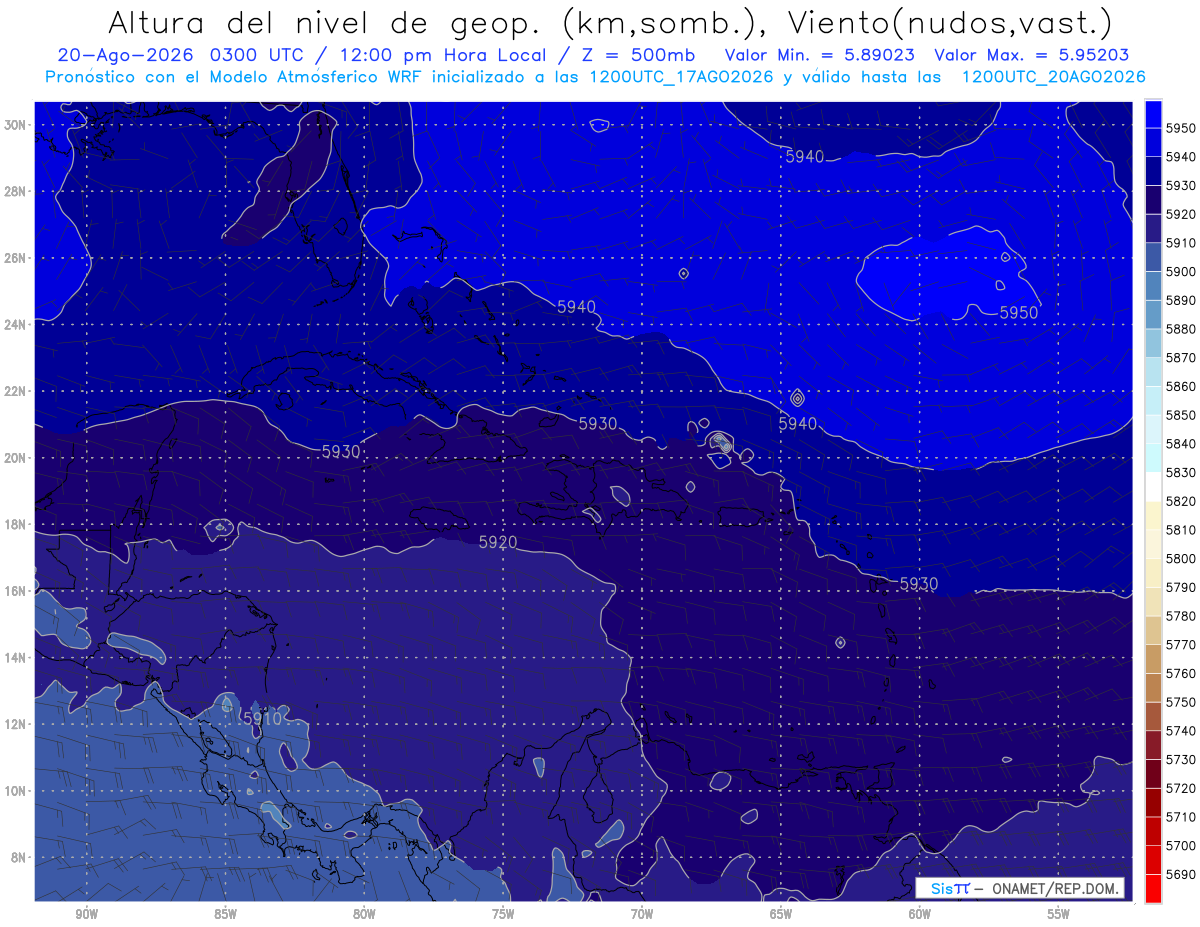Click the 8N latitude axis label
This screenshot has width=1200, height=927.
tap(17, 857)
